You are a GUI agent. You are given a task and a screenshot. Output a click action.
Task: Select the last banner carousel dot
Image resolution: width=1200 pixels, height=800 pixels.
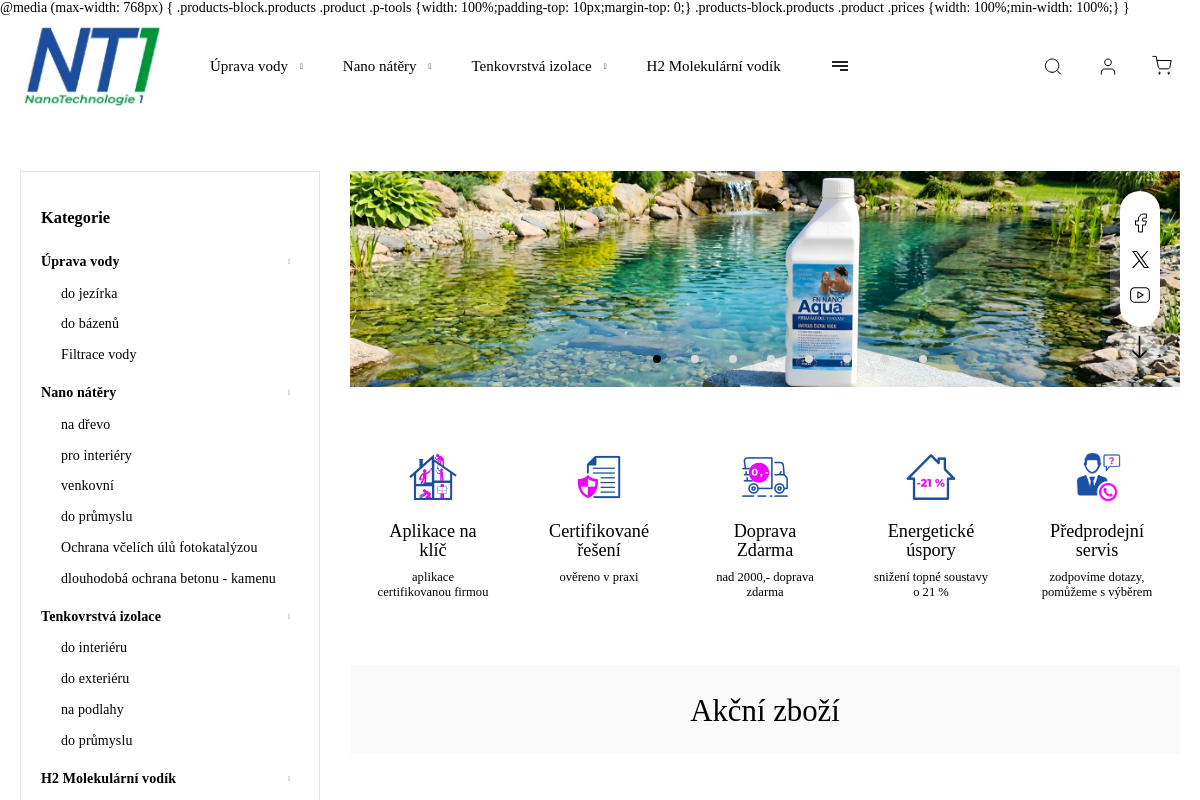(923, 359)
